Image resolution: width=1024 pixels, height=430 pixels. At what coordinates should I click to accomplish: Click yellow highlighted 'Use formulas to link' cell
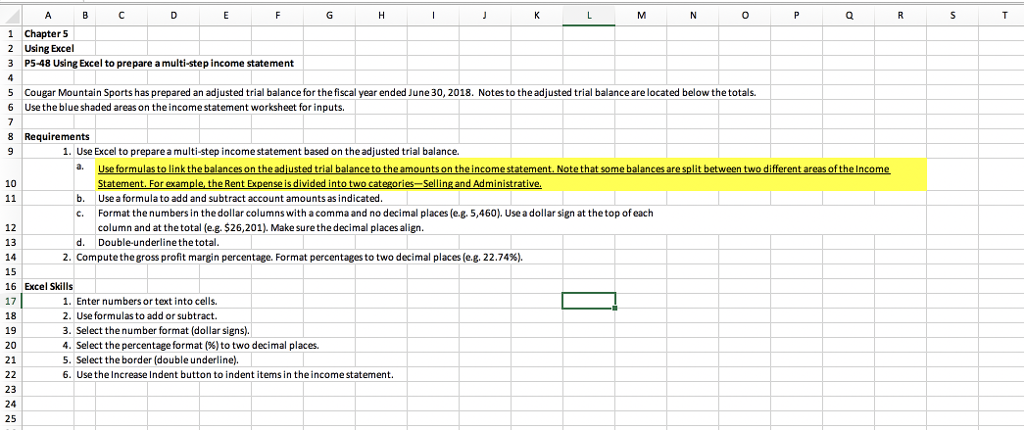(511, 175)
